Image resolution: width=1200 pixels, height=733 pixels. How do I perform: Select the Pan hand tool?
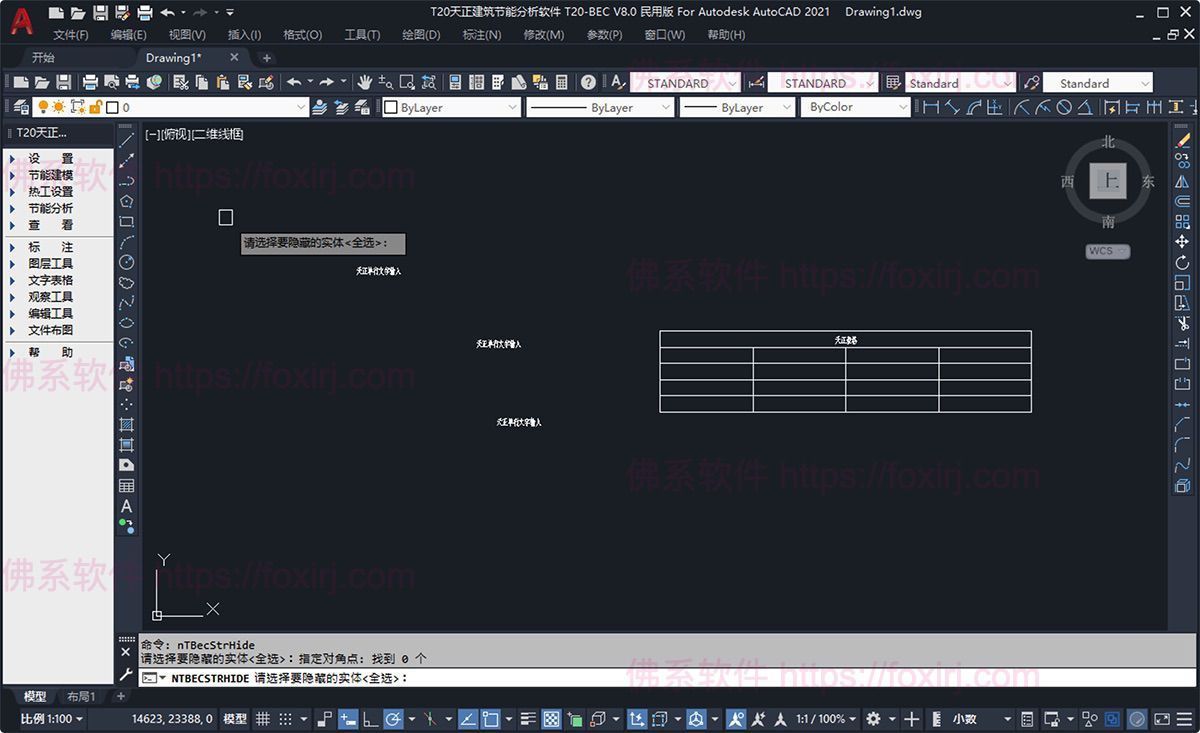point(365,82)
